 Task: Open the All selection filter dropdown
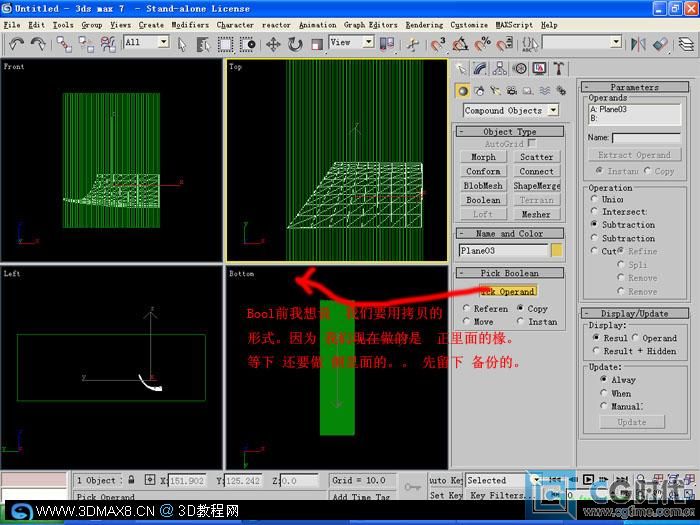(x=163, y=42)
